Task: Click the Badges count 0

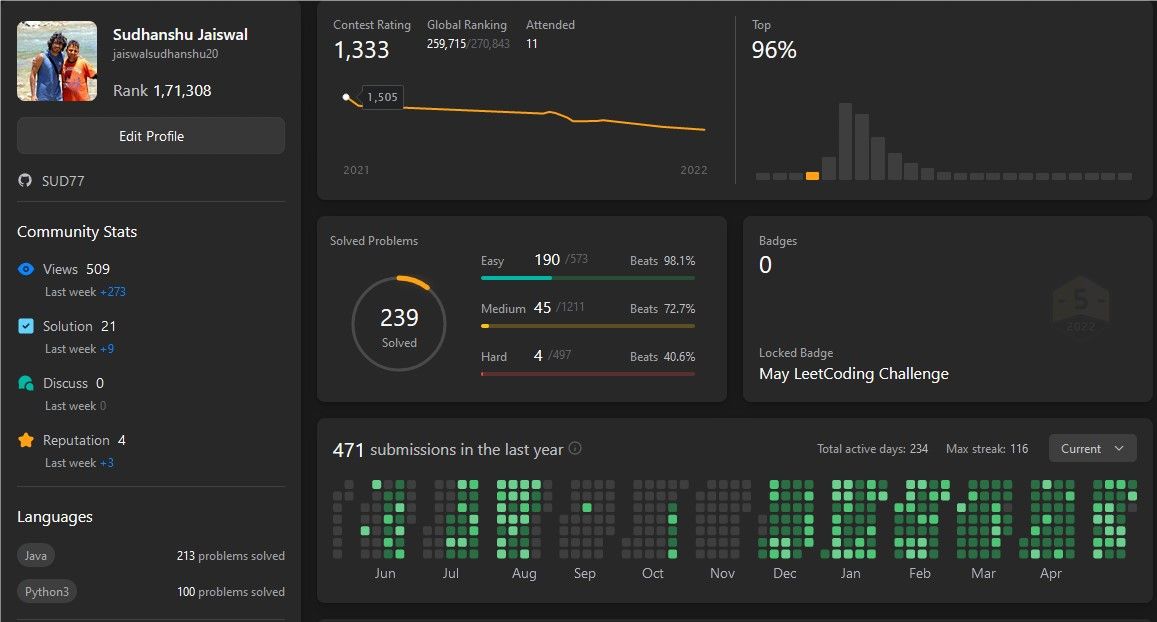Action: (x=765, y=264)
